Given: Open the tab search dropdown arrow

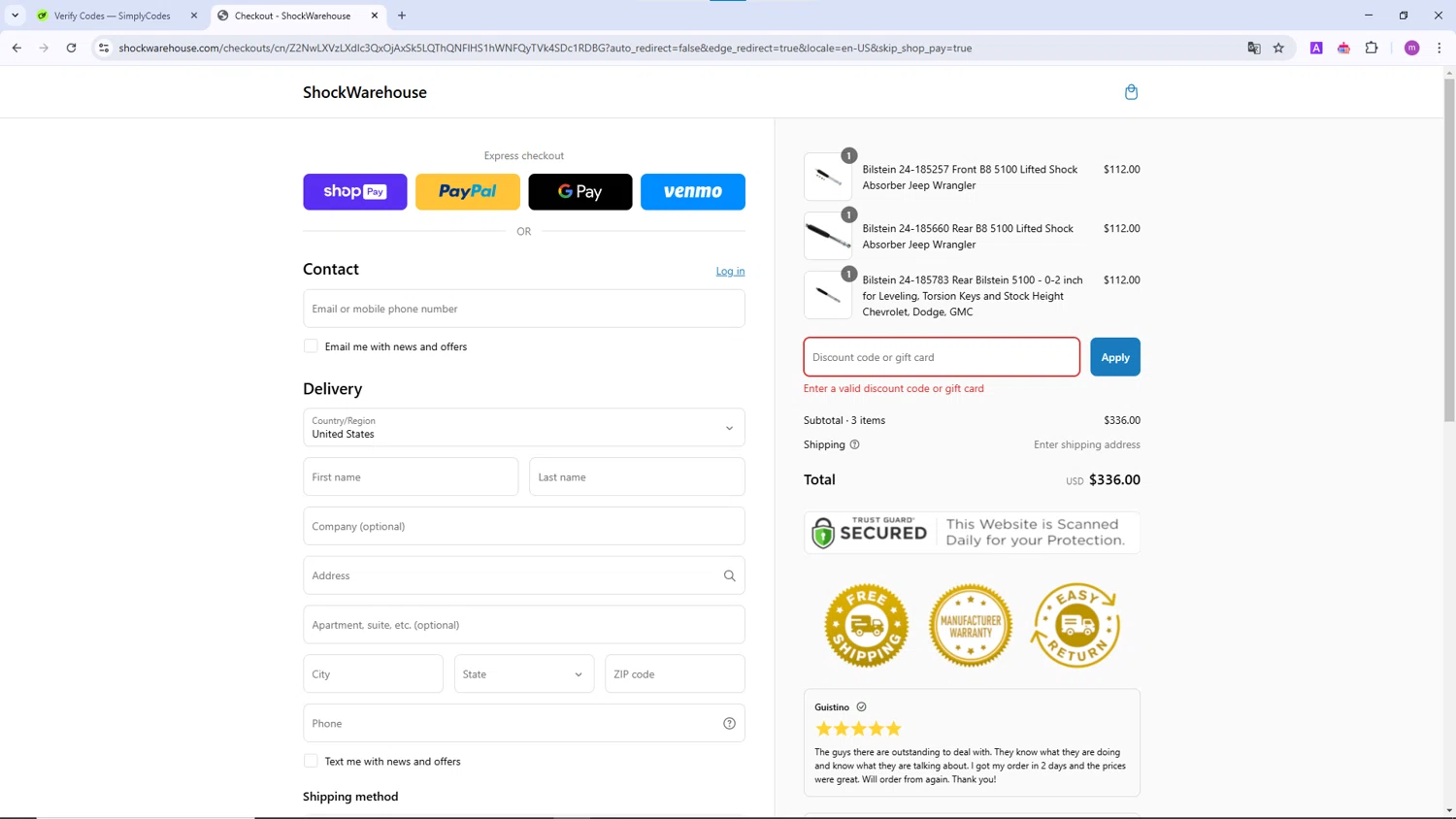Looking at the screenshot, I should pyautogui.click(x=15, y=16).
